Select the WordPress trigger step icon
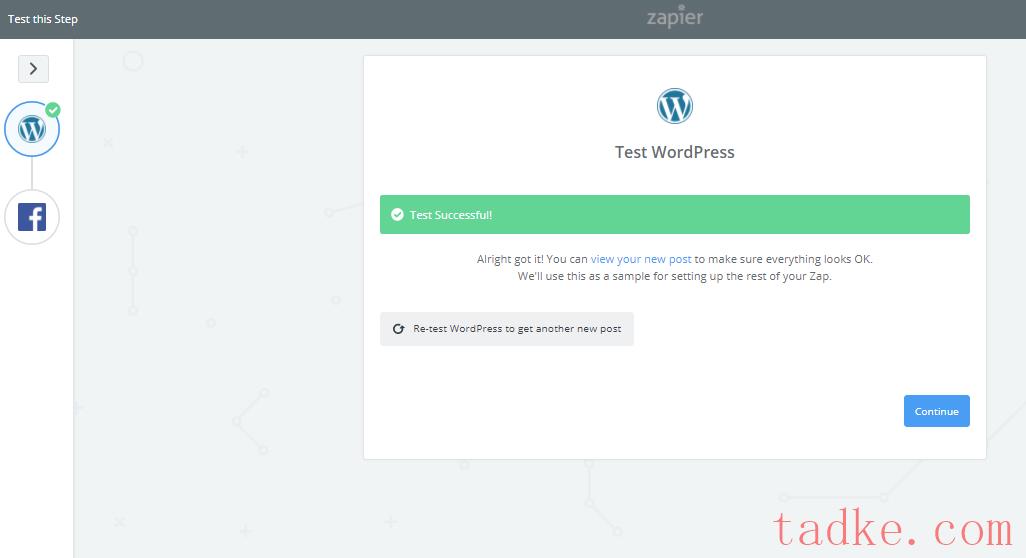The width and height of the screenshot is (1026, 558). click(x=31, y=129)
